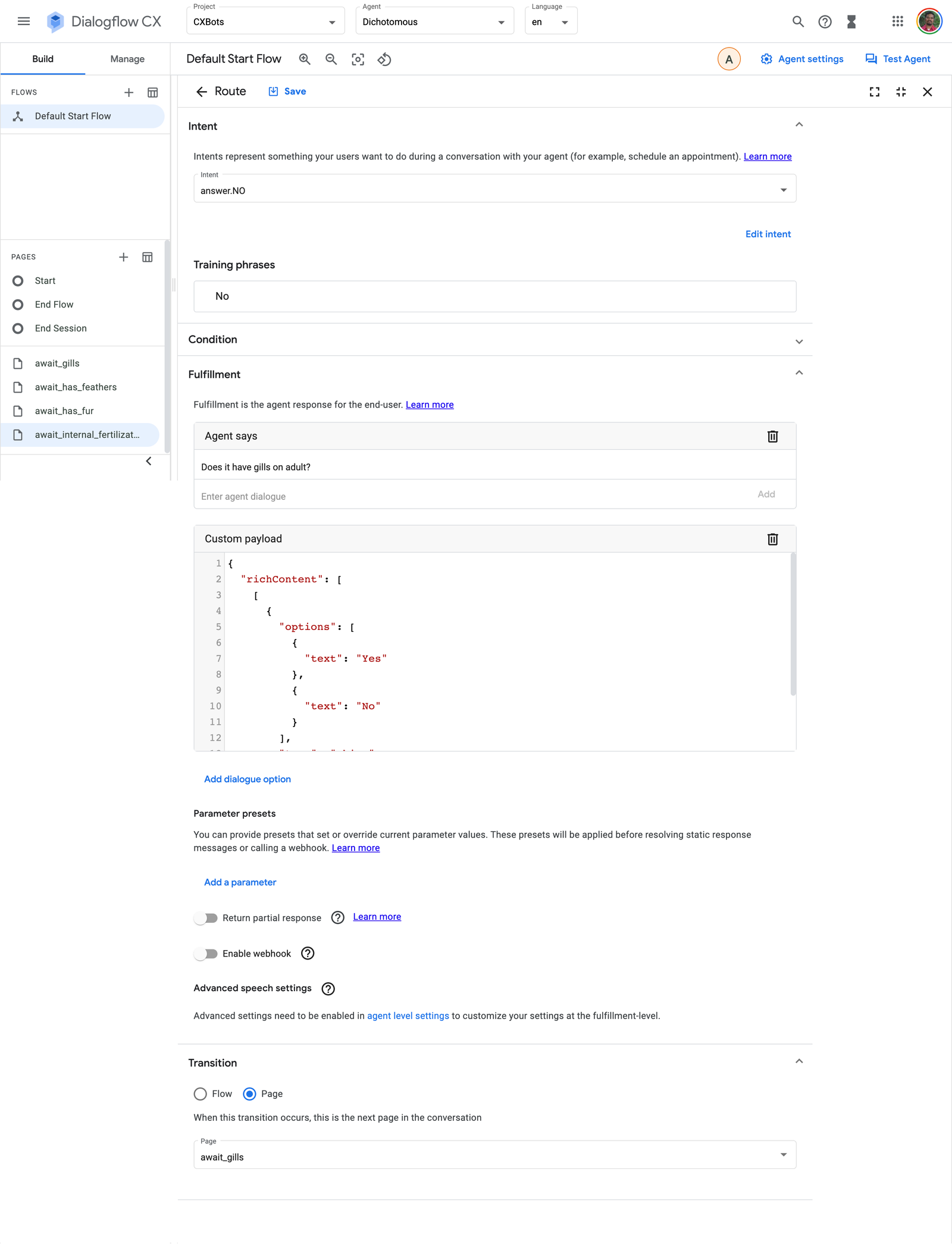Expand route panel to full screen

[874, 92]
